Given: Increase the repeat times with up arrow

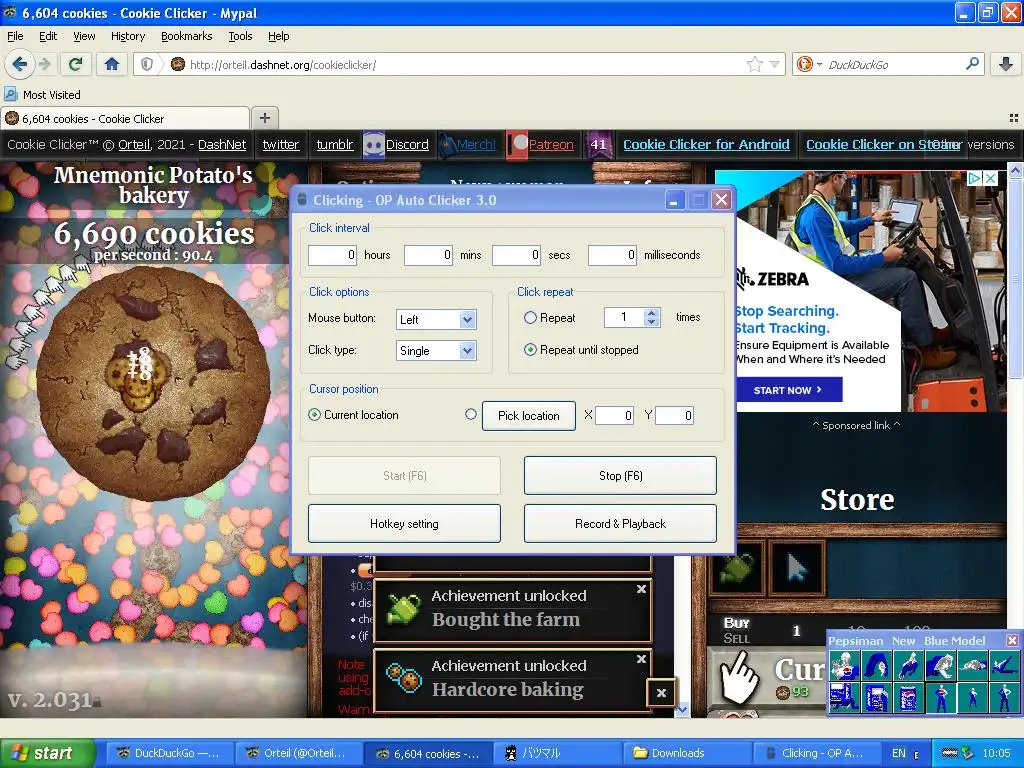Looking at the screenshot, I should click(x=650, y=313).
